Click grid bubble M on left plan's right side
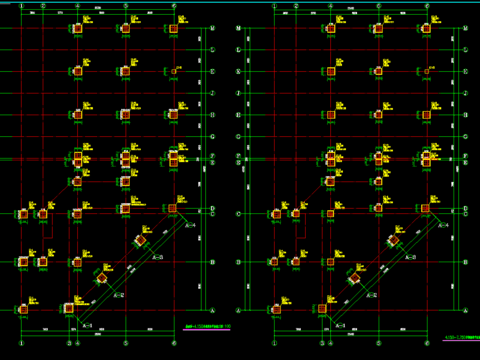Screen dimensions: 480x360 coord(213,28)
